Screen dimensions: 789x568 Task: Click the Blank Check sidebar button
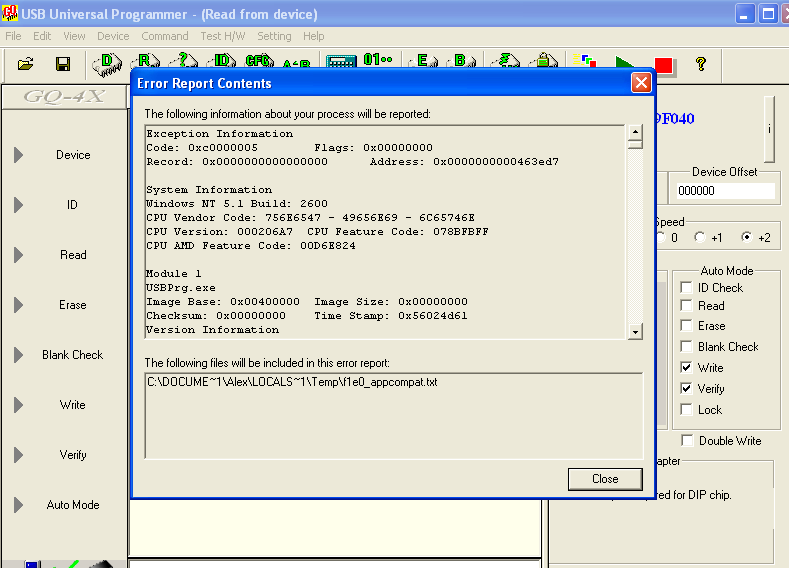click(72, 355)
